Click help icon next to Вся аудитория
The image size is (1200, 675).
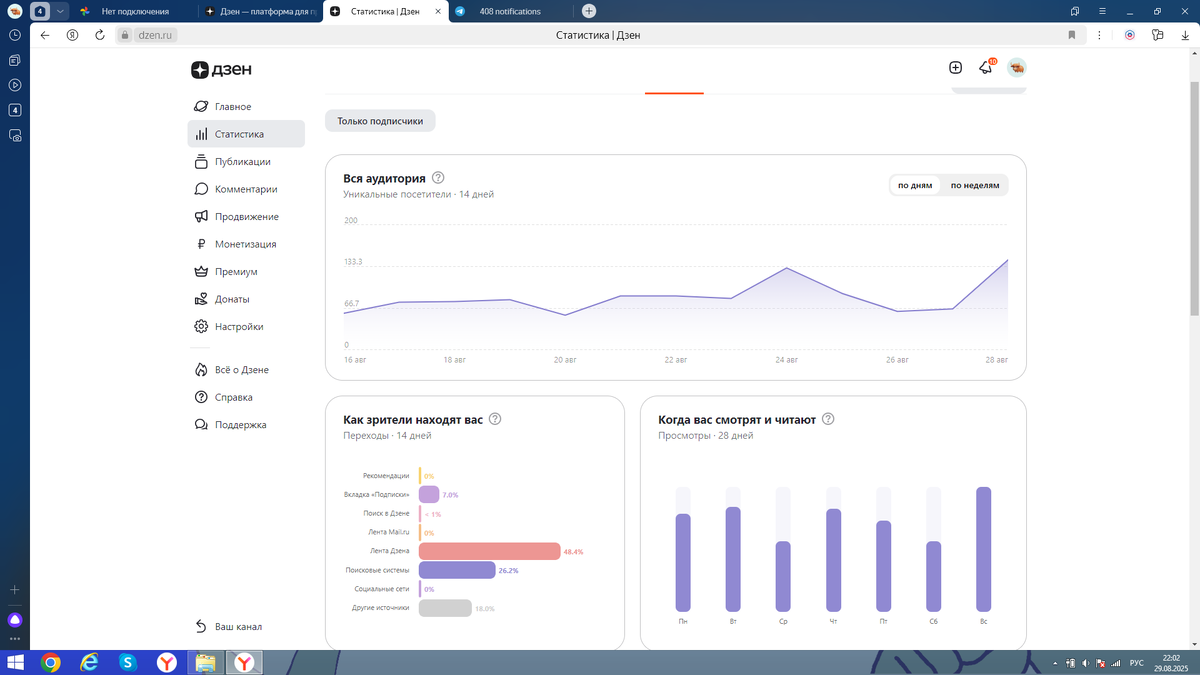(x=438, y=178)
